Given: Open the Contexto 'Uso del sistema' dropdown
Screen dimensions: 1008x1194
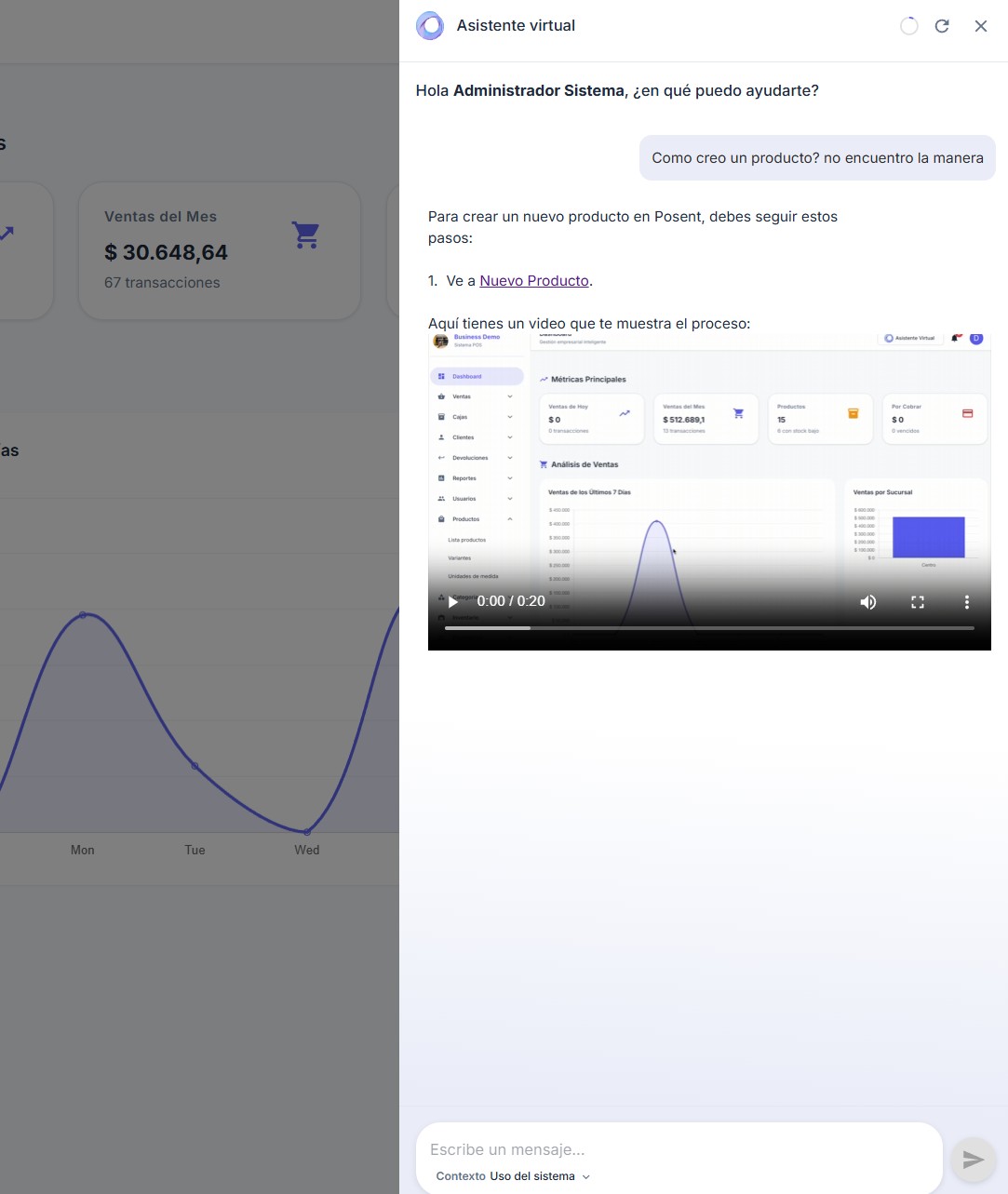Looking at the screenshot, I should (x=531, y=1175).
